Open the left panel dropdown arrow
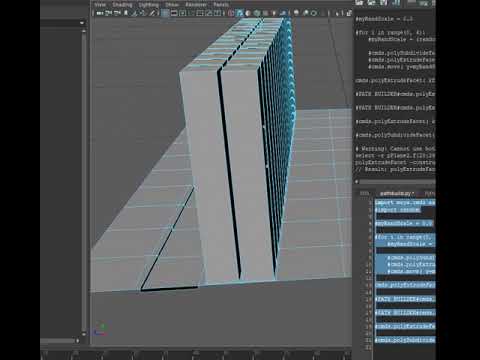Image resolution: width=480 pixels, height=360 pixels. point(82,23)
